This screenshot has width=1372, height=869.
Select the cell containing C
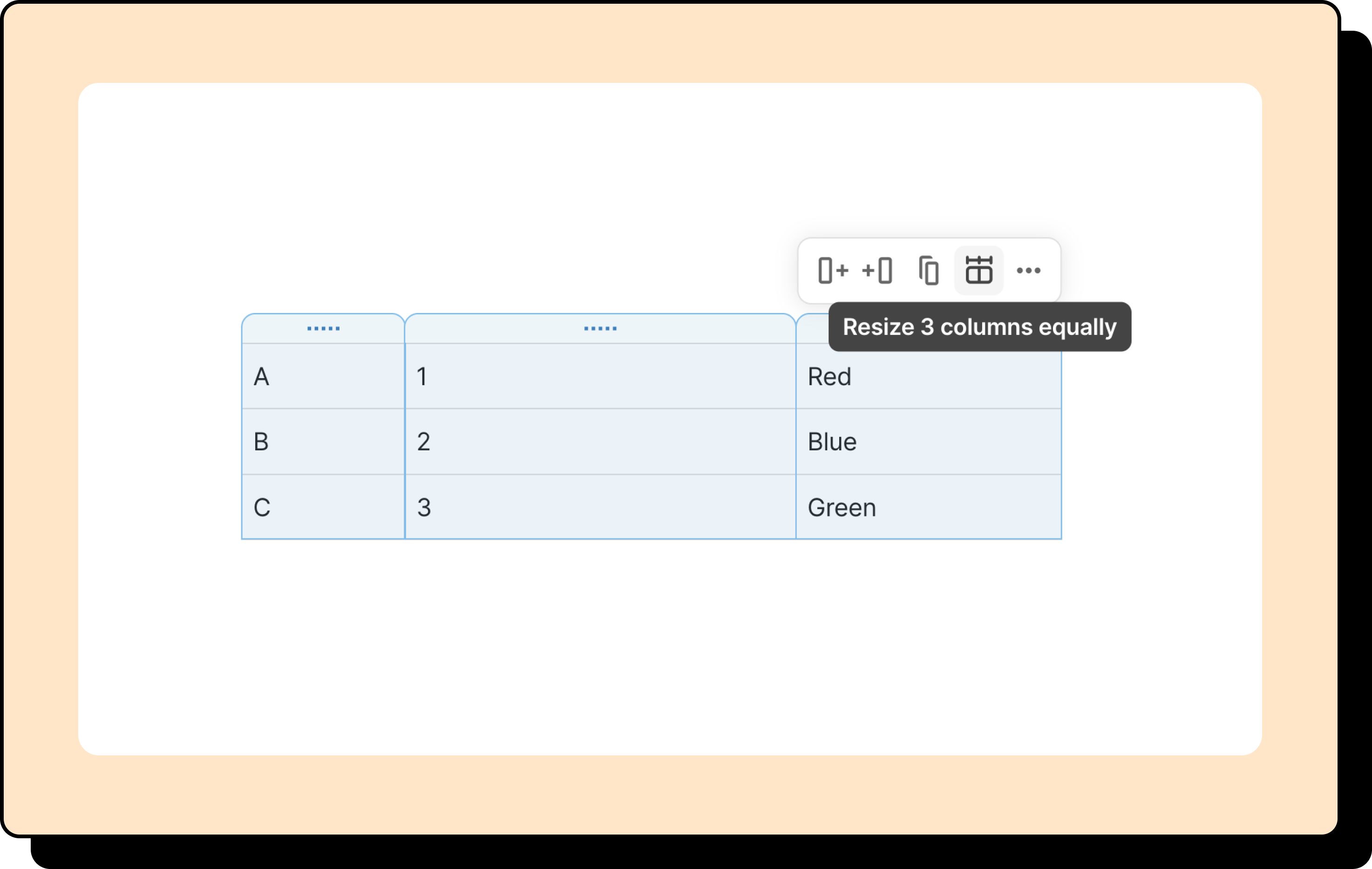pyautogui.click(x=262, y=507)
